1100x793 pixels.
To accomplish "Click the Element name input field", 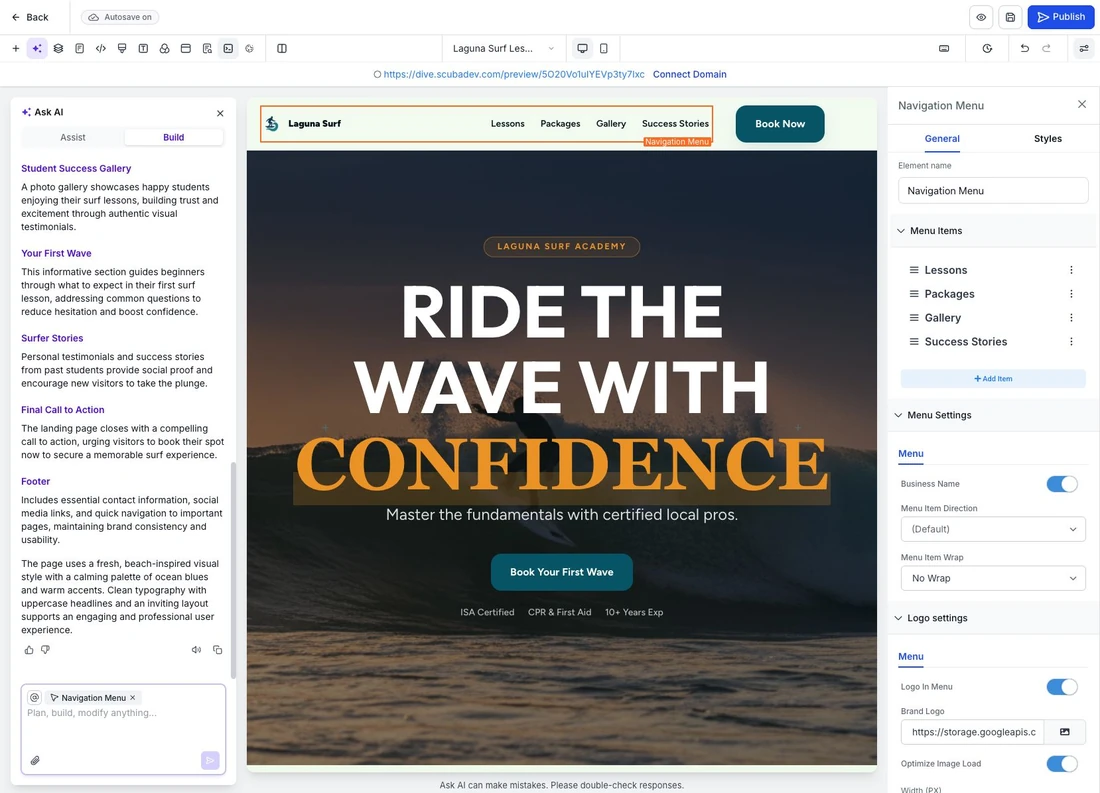I will tap(993, 191).
